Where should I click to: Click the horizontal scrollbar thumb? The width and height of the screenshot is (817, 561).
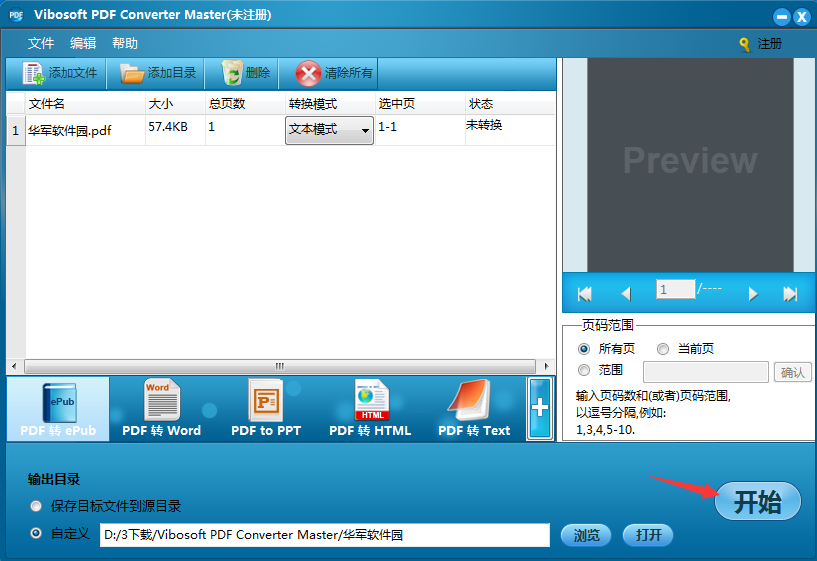pos(280,366)
